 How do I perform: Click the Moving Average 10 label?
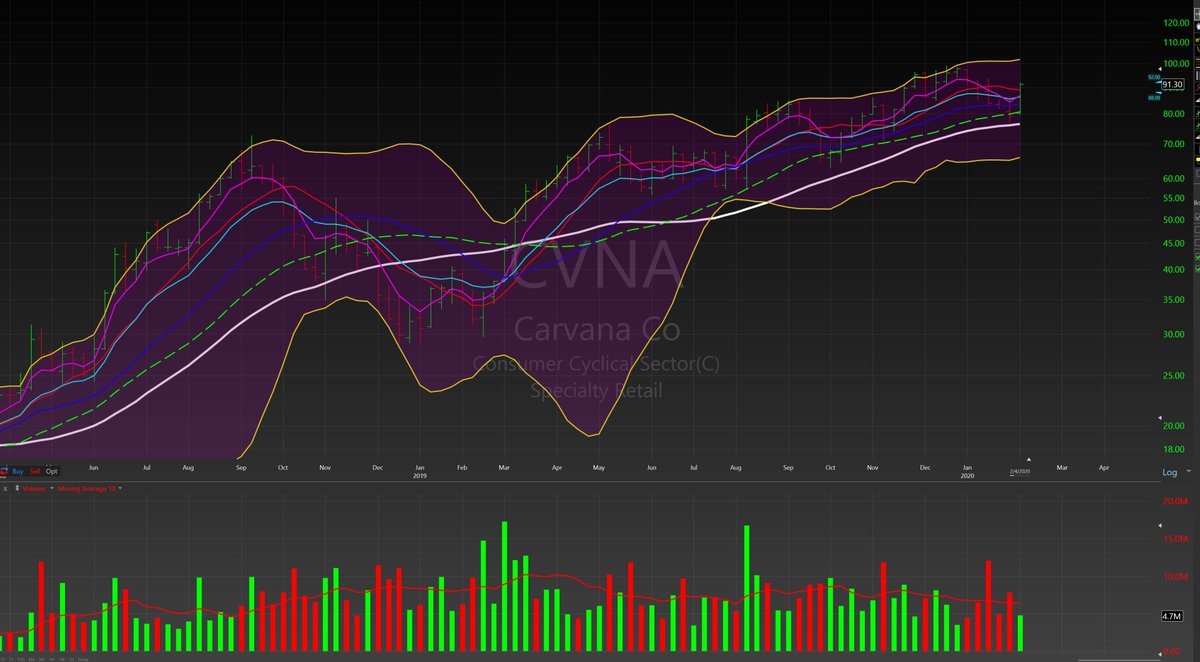point(87,489)
